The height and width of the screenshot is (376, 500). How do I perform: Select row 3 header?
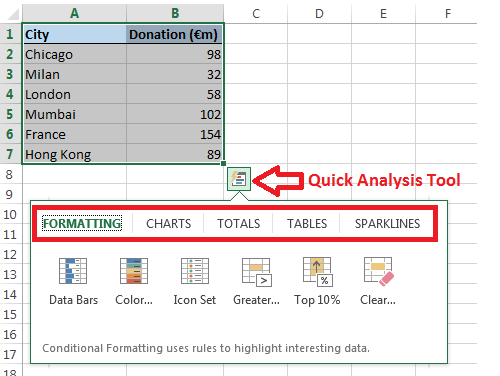coord(10,74)
